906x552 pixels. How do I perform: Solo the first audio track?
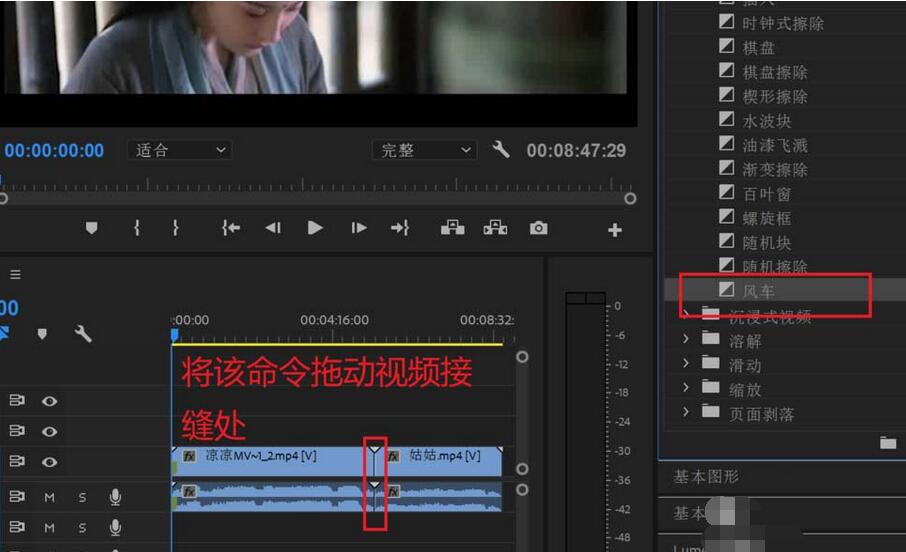point(83,497)
